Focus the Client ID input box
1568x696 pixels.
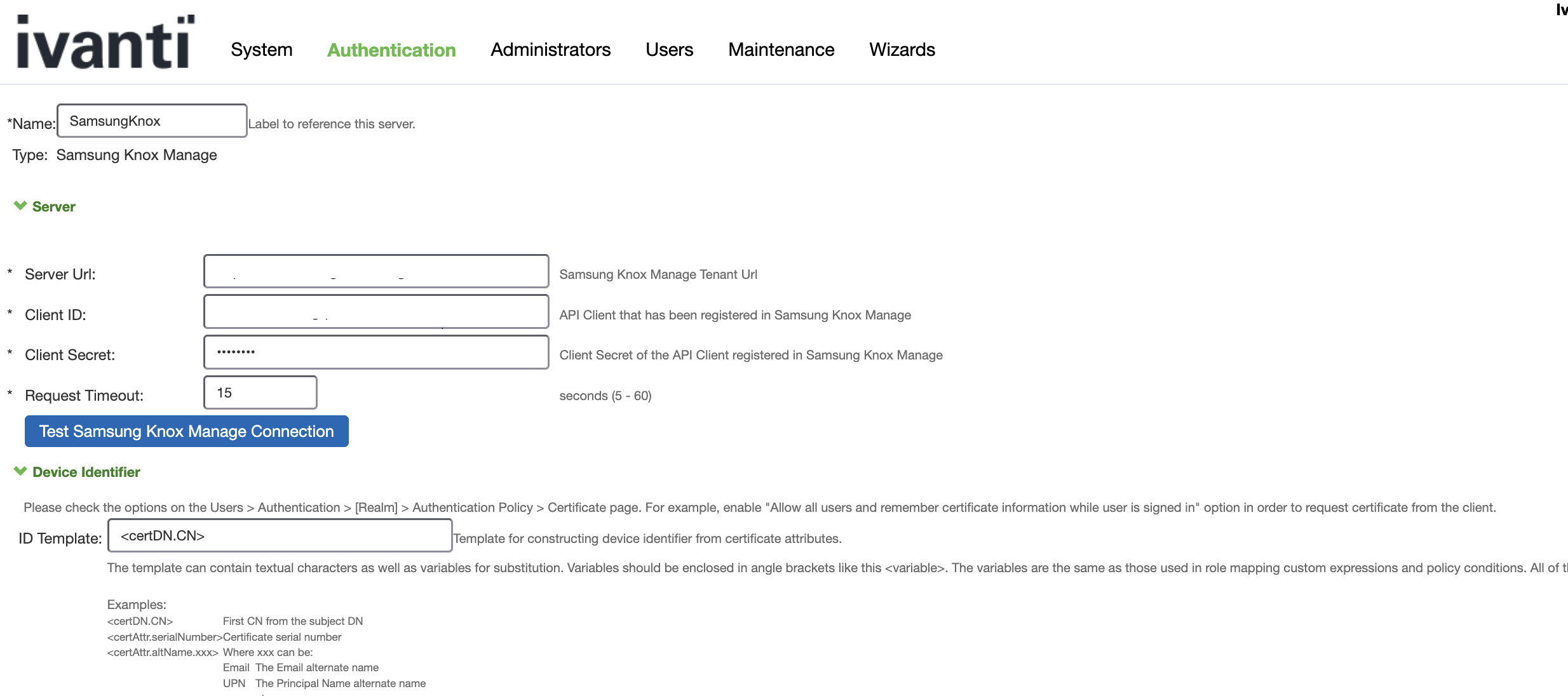coord(376,312)
